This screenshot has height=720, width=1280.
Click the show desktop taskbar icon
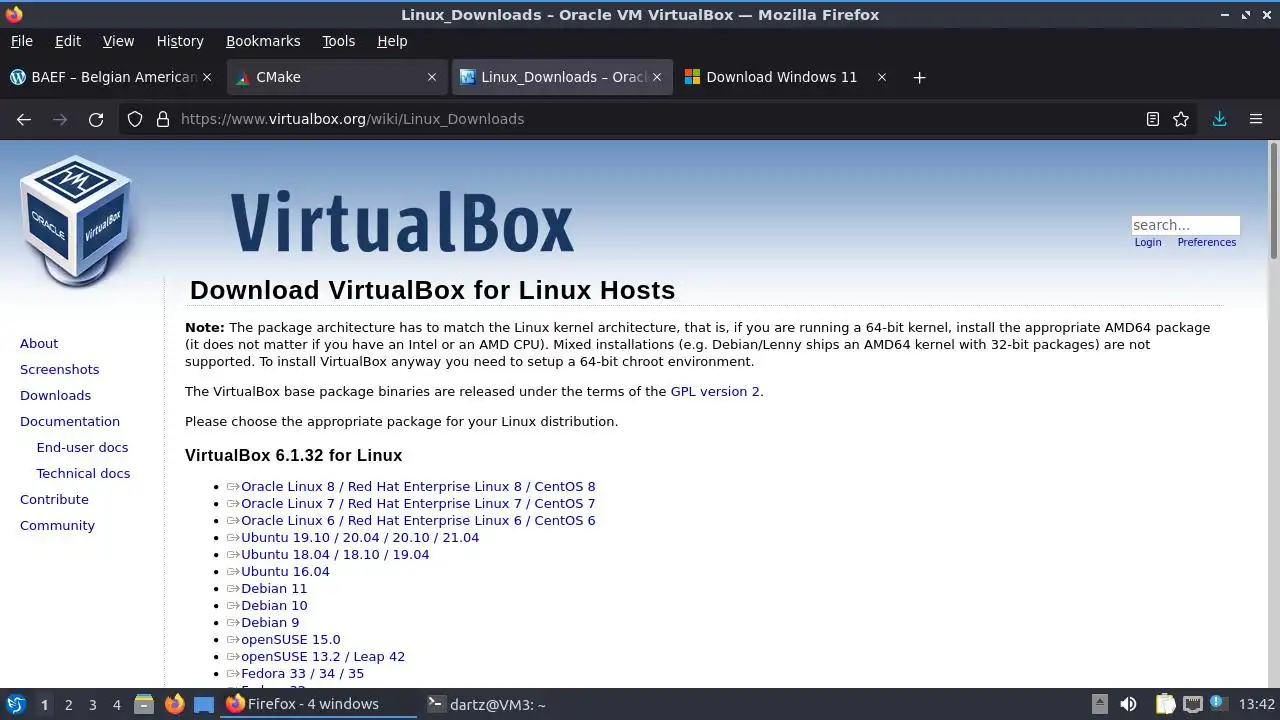pos(204,704)
